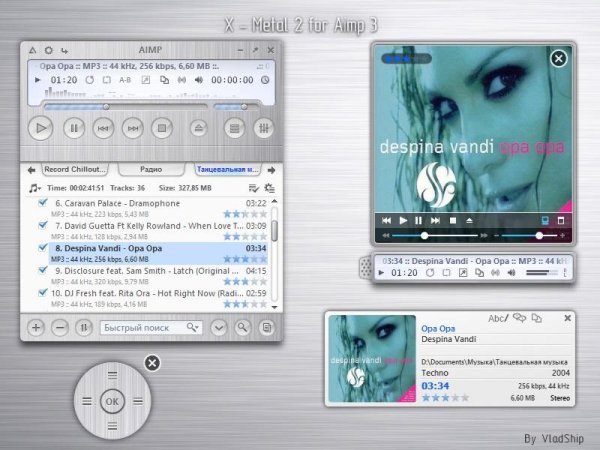Start playback with the large Play button
The width and height of the screenshot is (600, 450).
tap(41, 128)
